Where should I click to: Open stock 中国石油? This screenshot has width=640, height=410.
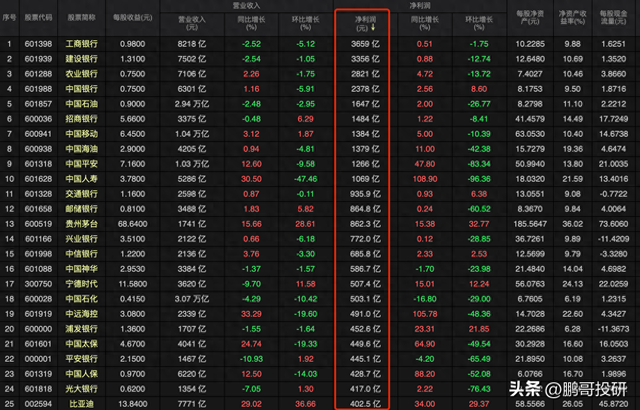pos(82,104)
